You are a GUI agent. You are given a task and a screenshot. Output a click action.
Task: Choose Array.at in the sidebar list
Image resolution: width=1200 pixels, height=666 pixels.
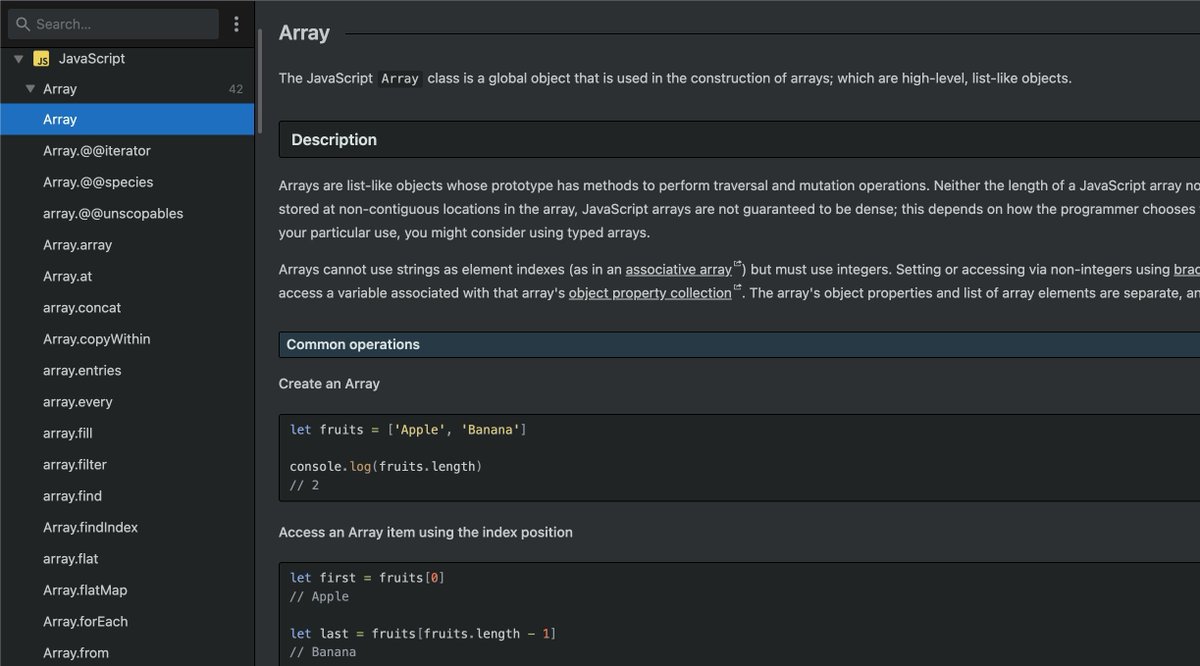click(68, 276)
